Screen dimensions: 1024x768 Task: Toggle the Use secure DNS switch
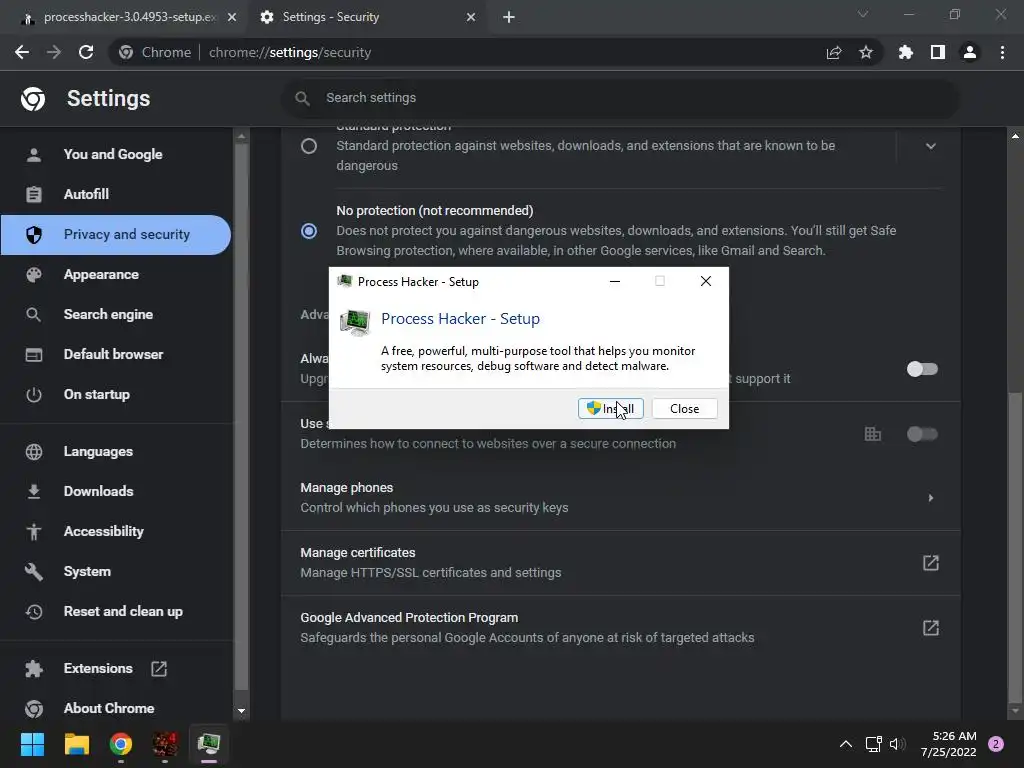click(922, 434)
